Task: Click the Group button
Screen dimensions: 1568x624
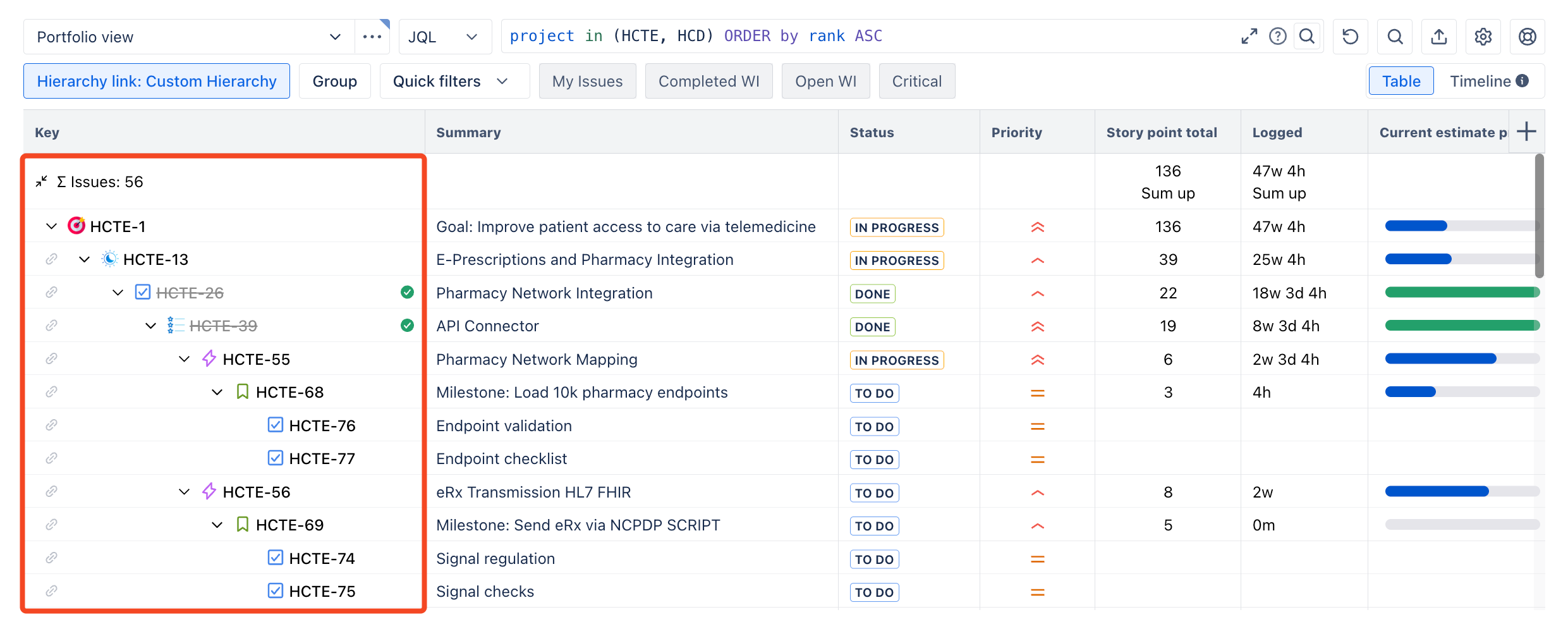Action: point(334,81)
